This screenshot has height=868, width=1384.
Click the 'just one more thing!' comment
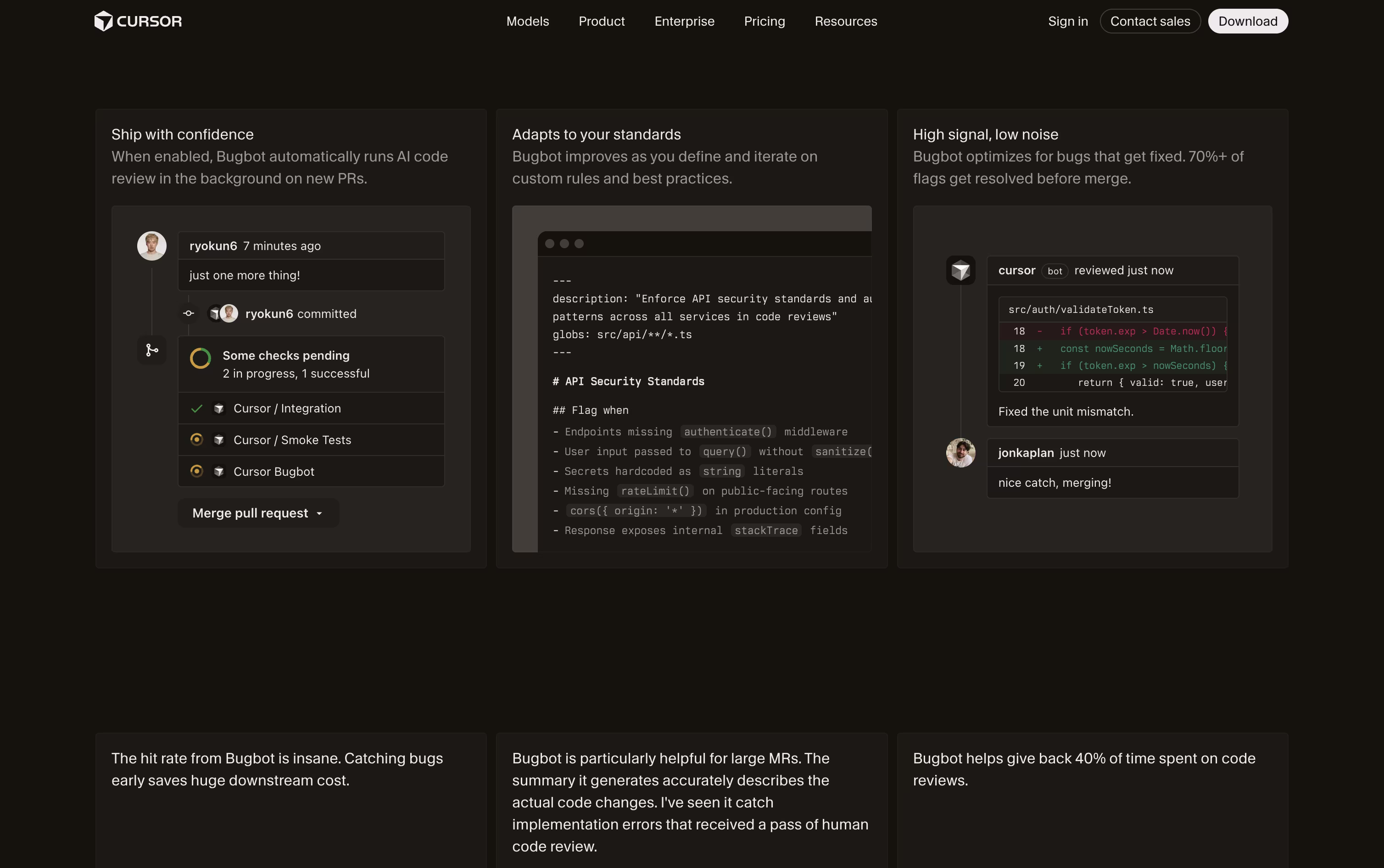click(x=245, y=276)
